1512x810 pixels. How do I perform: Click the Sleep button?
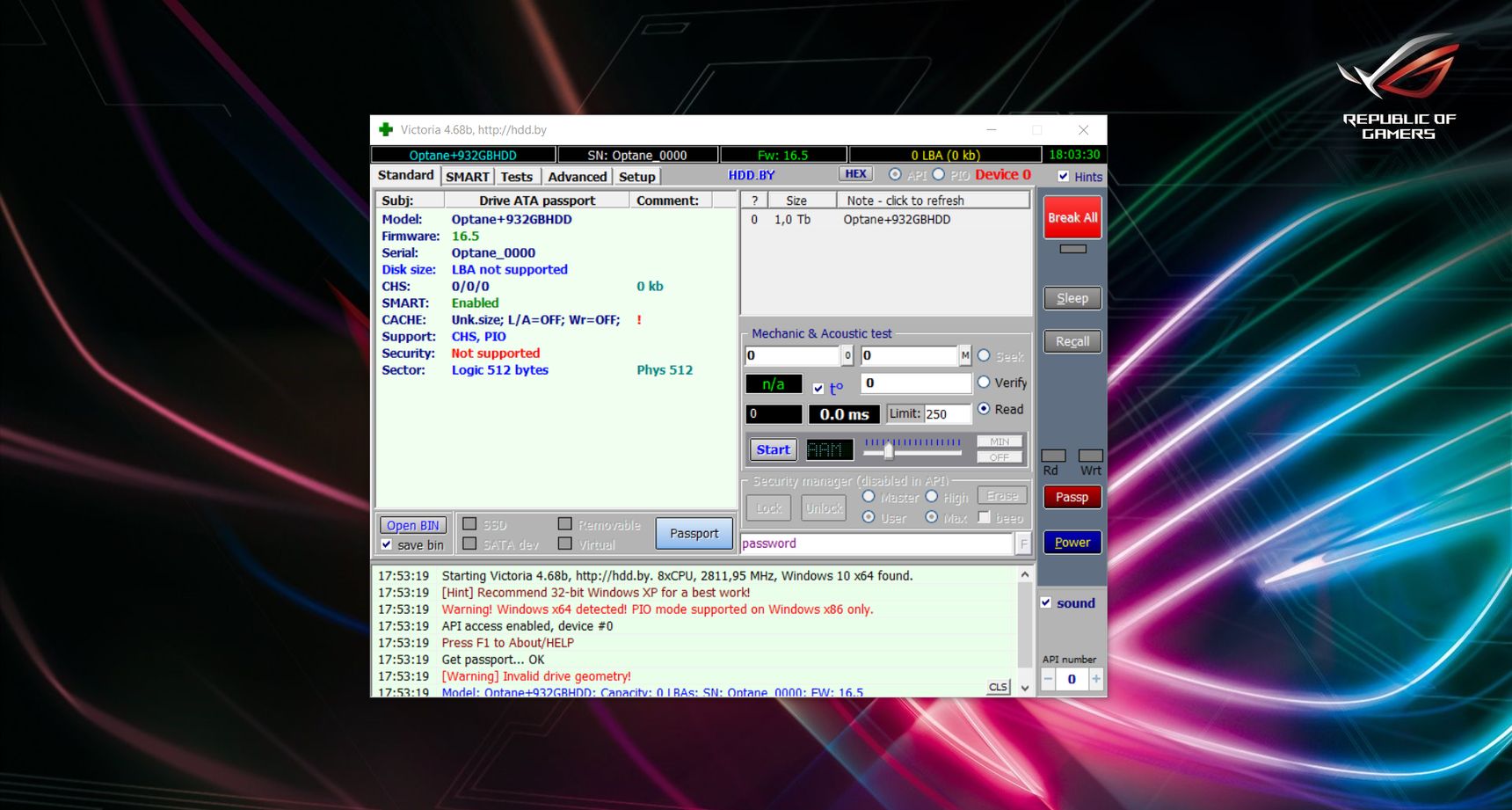1072,298
